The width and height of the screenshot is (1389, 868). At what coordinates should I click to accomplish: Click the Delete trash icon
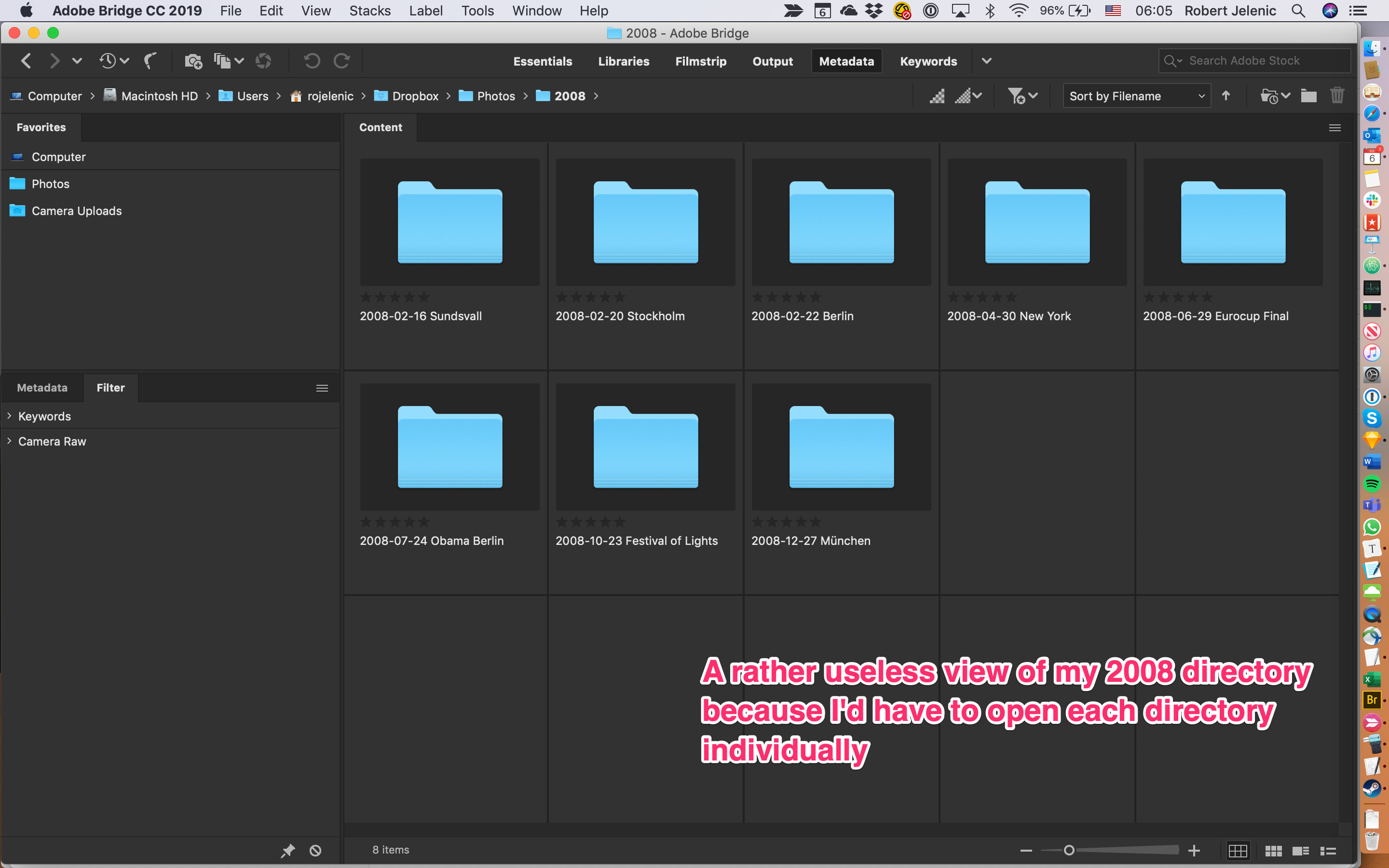1337,95
